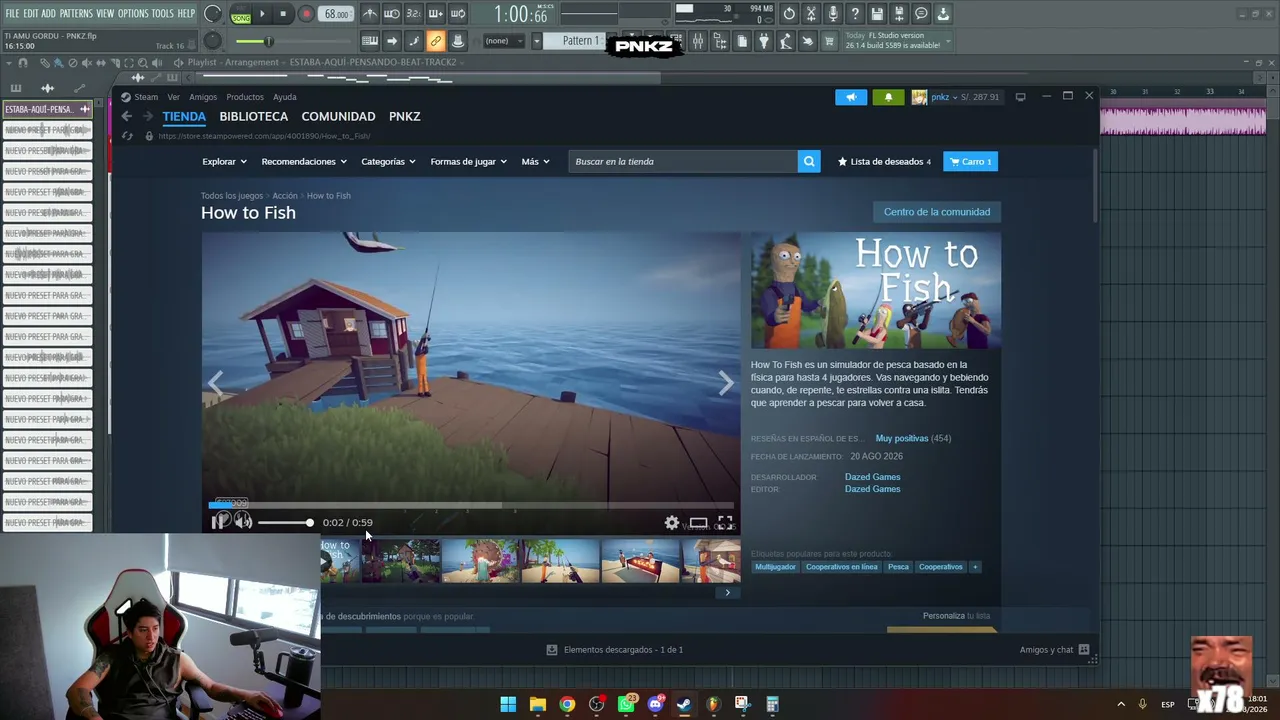The width and height of the screenshot is (1280, 720).
Task: Expand the Recomendaciones dropdown
Action: 304,162
